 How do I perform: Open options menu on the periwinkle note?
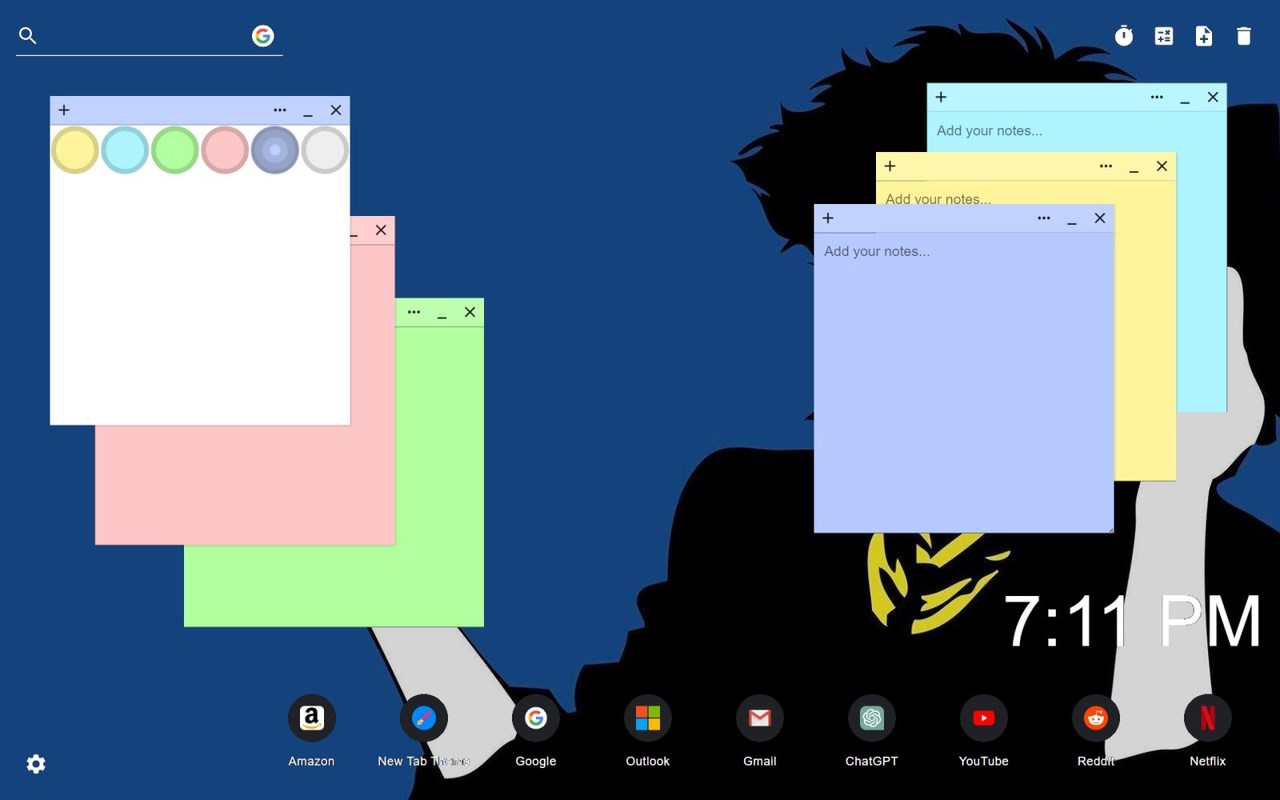[1044, 218]
